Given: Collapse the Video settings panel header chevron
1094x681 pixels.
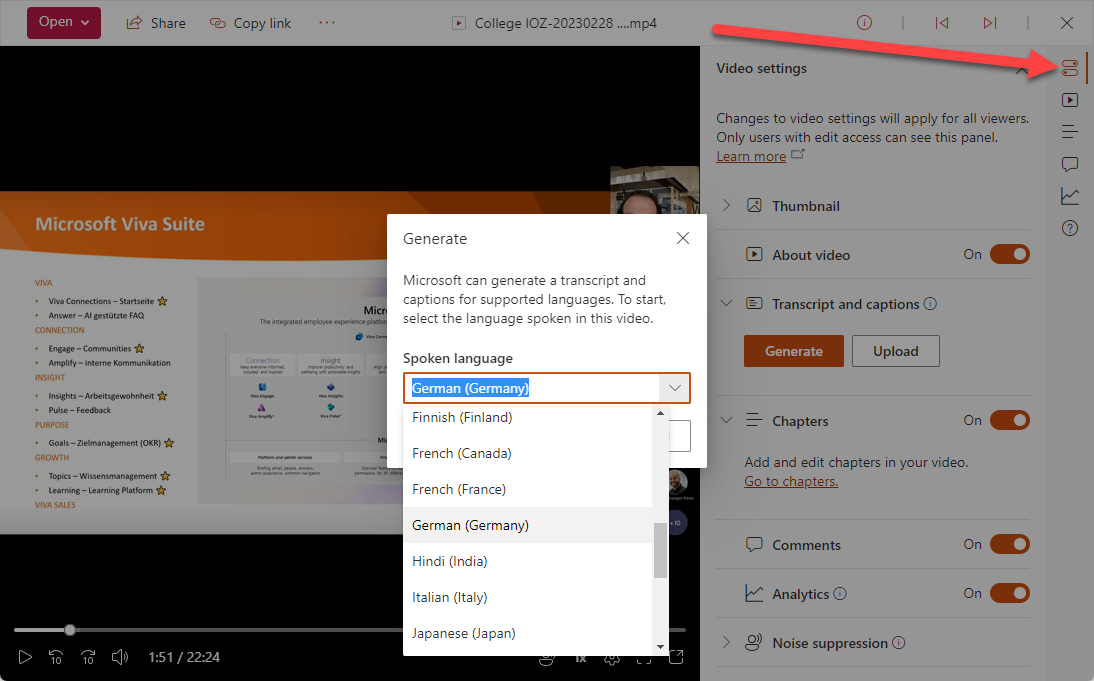Looking at the screenshot, I should click(x=1021, y=69).
